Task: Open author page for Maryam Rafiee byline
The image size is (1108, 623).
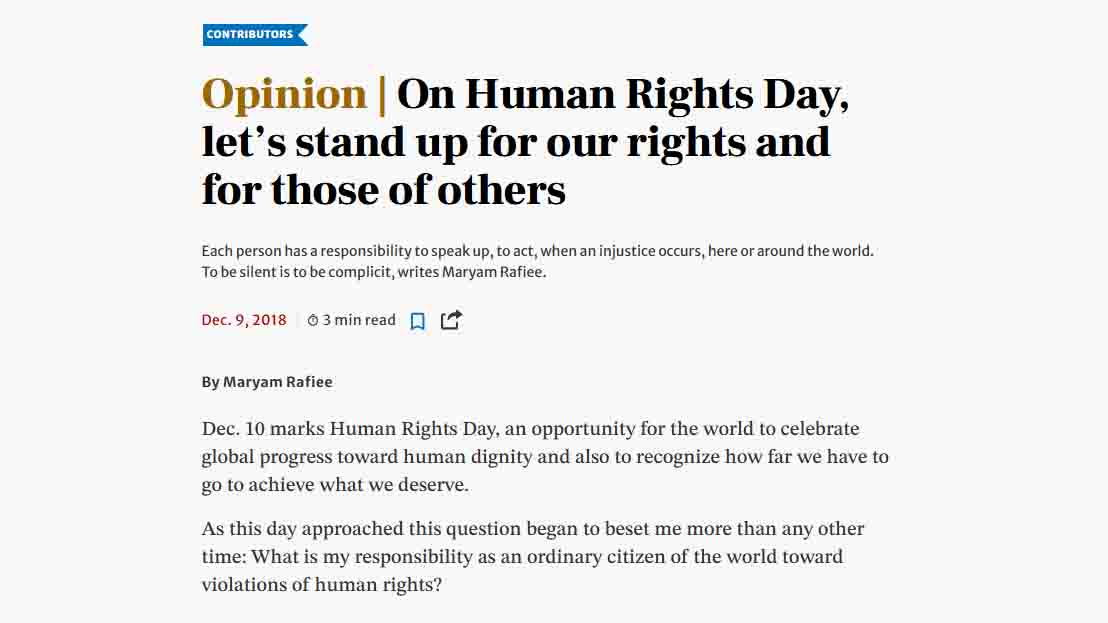Action: tap(278, 382)
